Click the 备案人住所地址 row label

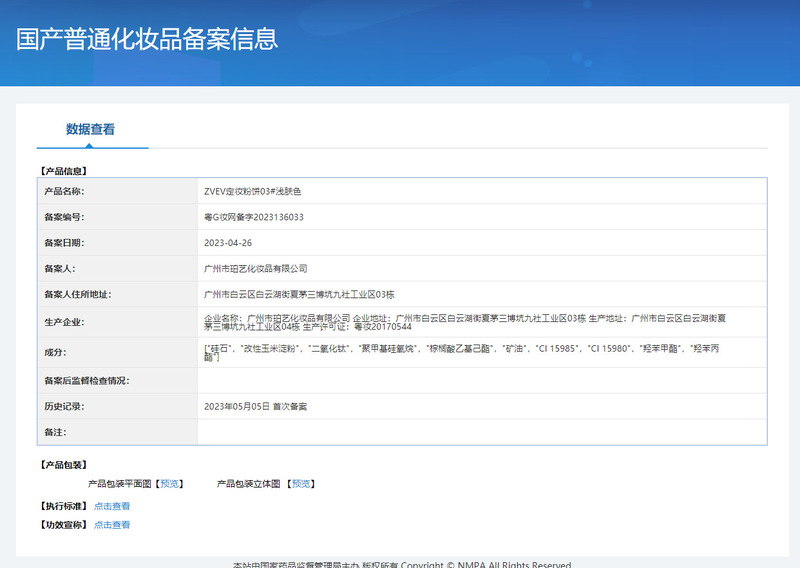click(x=78, y=294)
